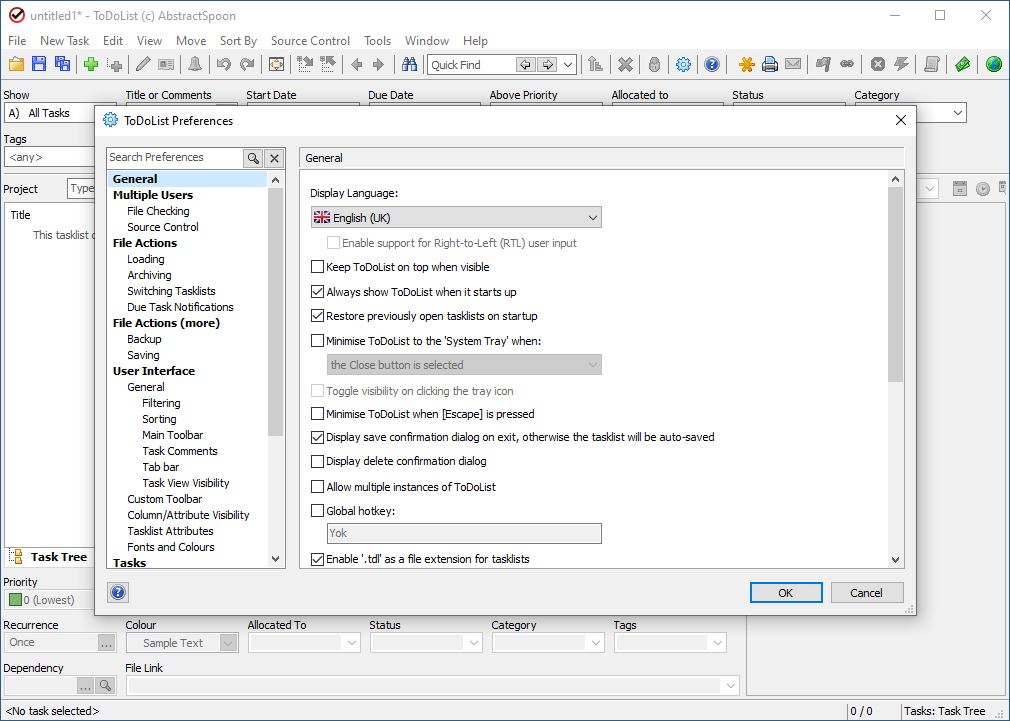This screenshot has width=1010, height=721.
Task: Open the Allocated To dropdown in task fields
Action: coord(352,643)
